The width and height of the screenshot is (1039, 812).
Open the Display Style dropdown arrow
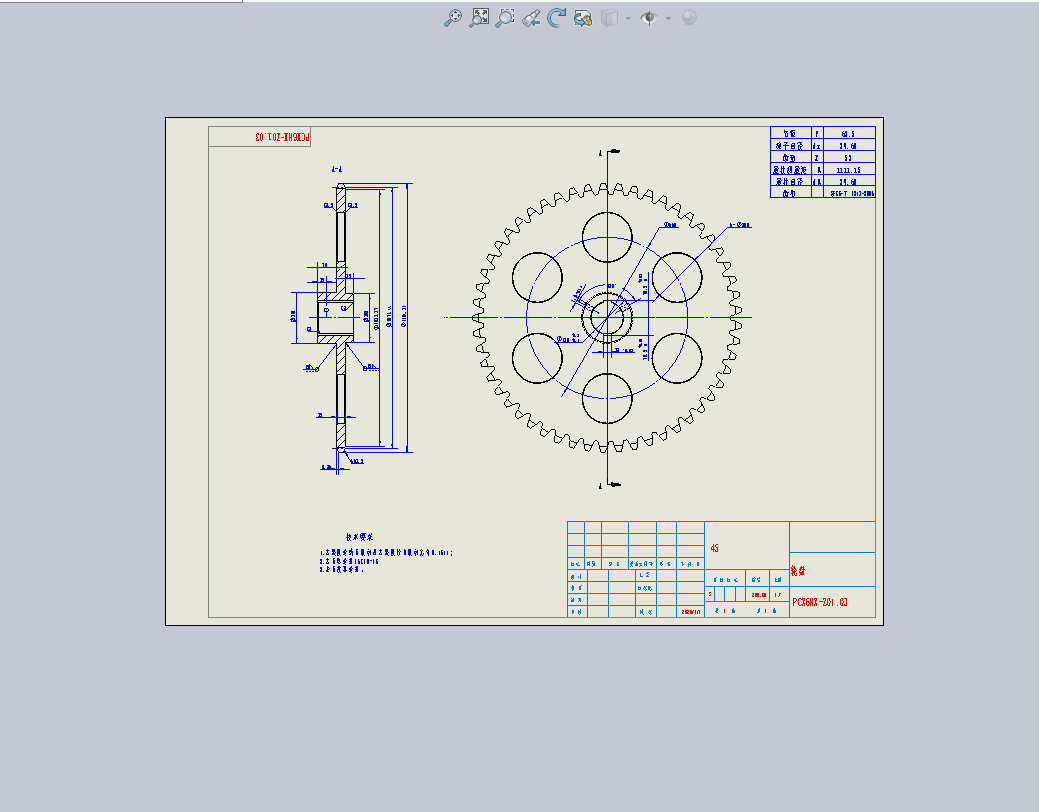[x=628, y=19]
